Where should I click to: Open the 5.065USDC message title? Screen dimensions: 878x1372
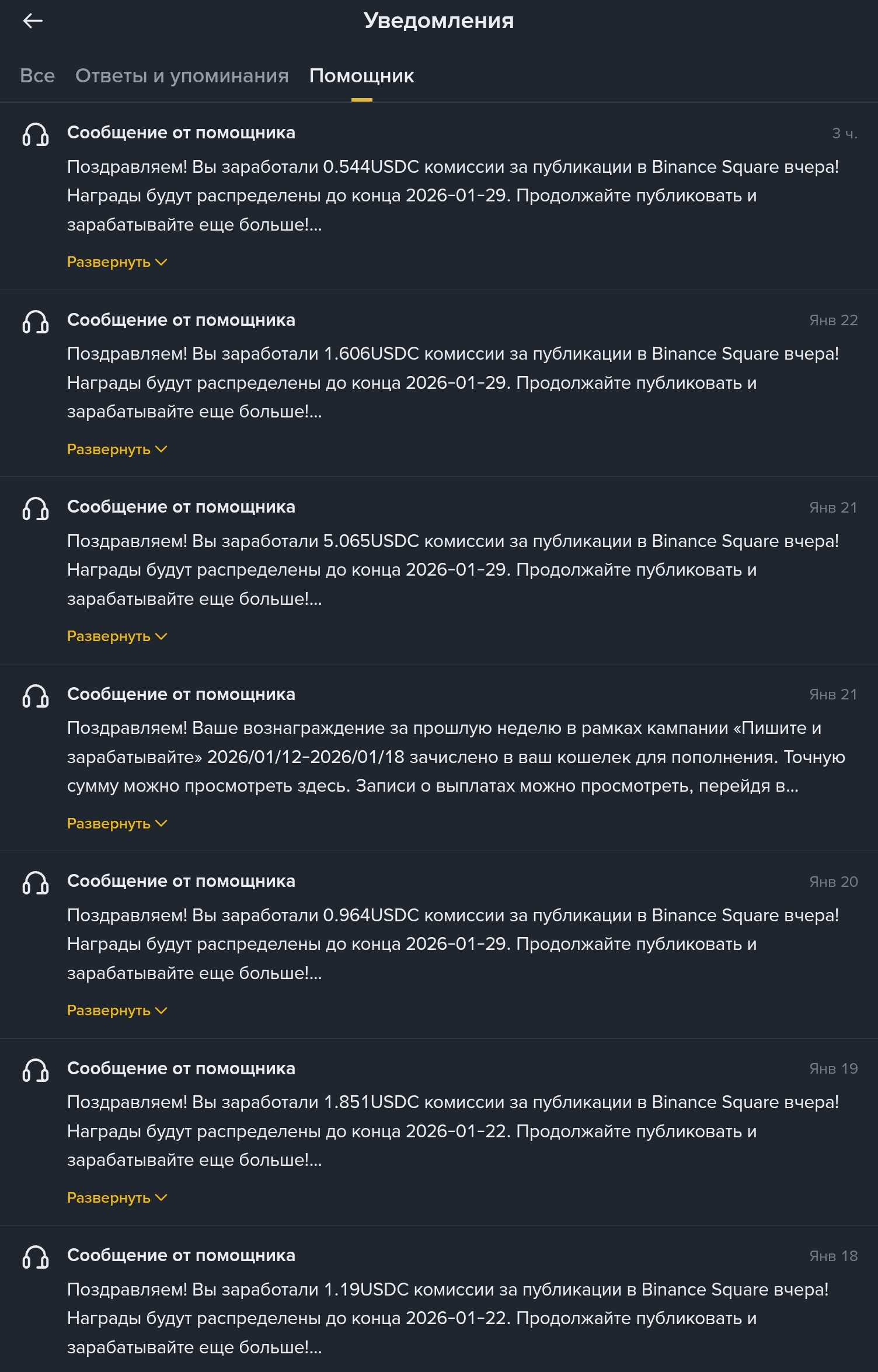click(x=181, y=507)
